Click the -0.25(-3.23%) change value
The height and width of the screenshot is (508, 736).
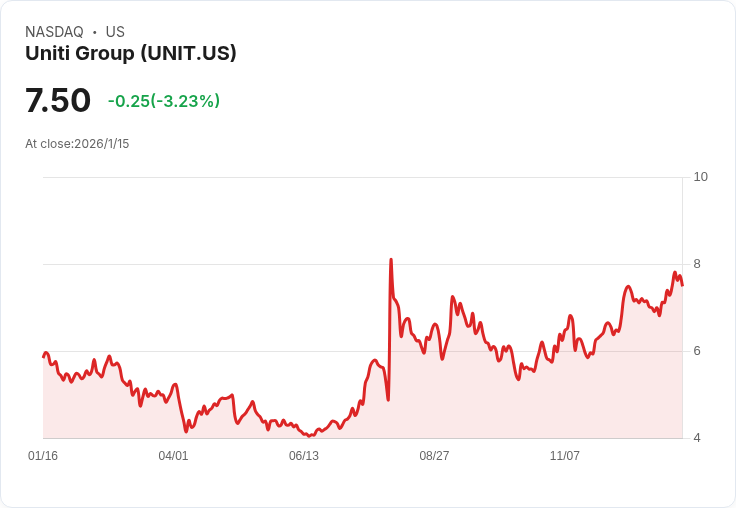click(164, 101)
